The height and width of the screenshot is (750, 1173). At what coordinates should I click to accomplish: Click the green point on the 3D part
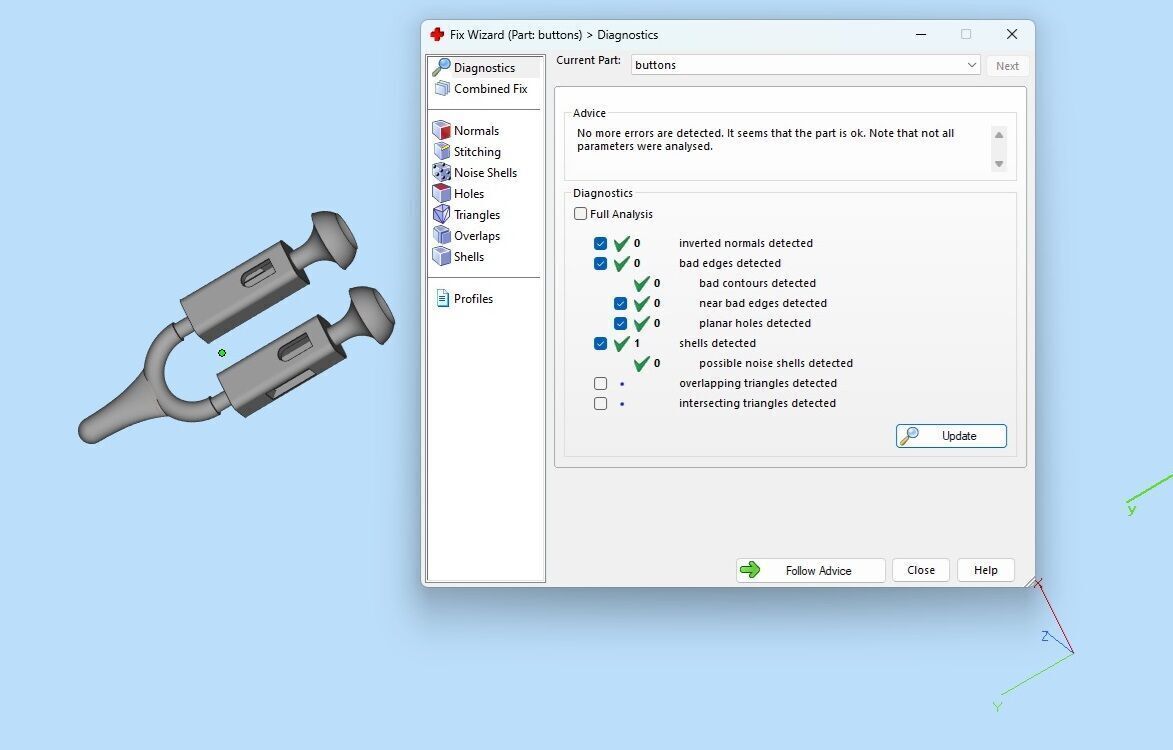[222, 353]
